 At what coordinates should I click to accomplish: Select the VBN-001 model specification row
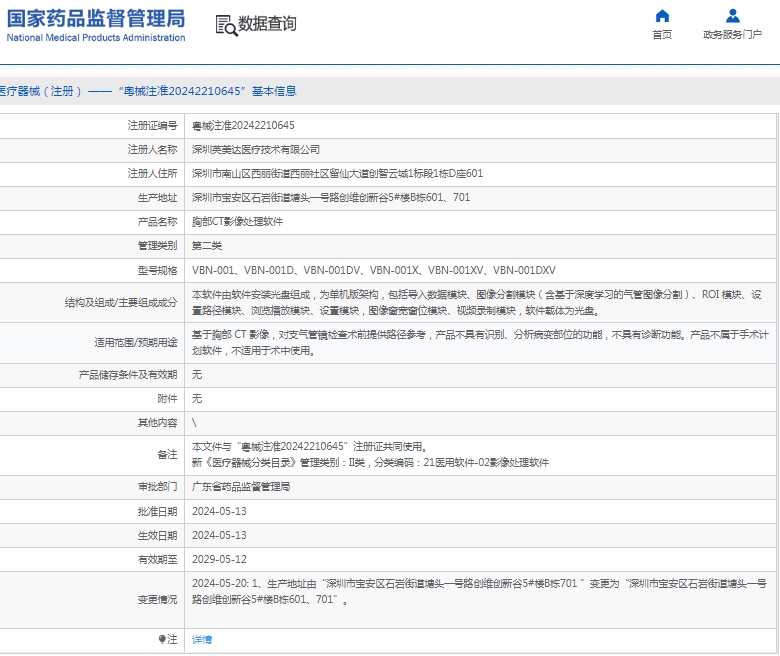point(374,270)
